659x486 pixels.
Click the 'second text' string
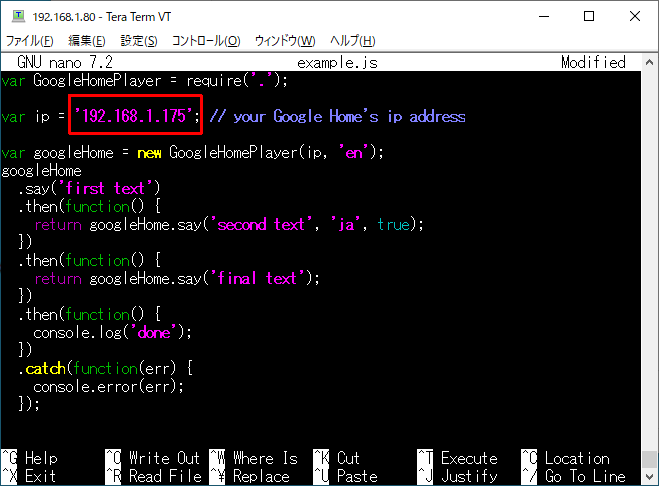(261, 224)
